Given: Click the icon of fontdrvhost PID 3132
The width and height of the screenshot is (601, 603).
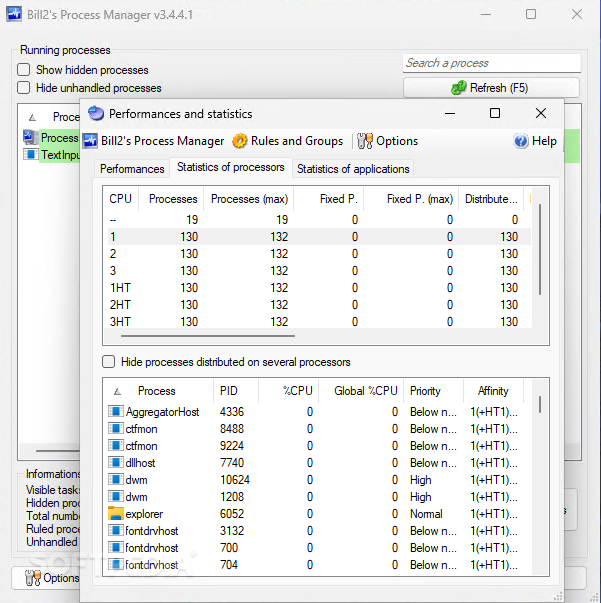Looking at the screenshot, I should click(115, 530).
